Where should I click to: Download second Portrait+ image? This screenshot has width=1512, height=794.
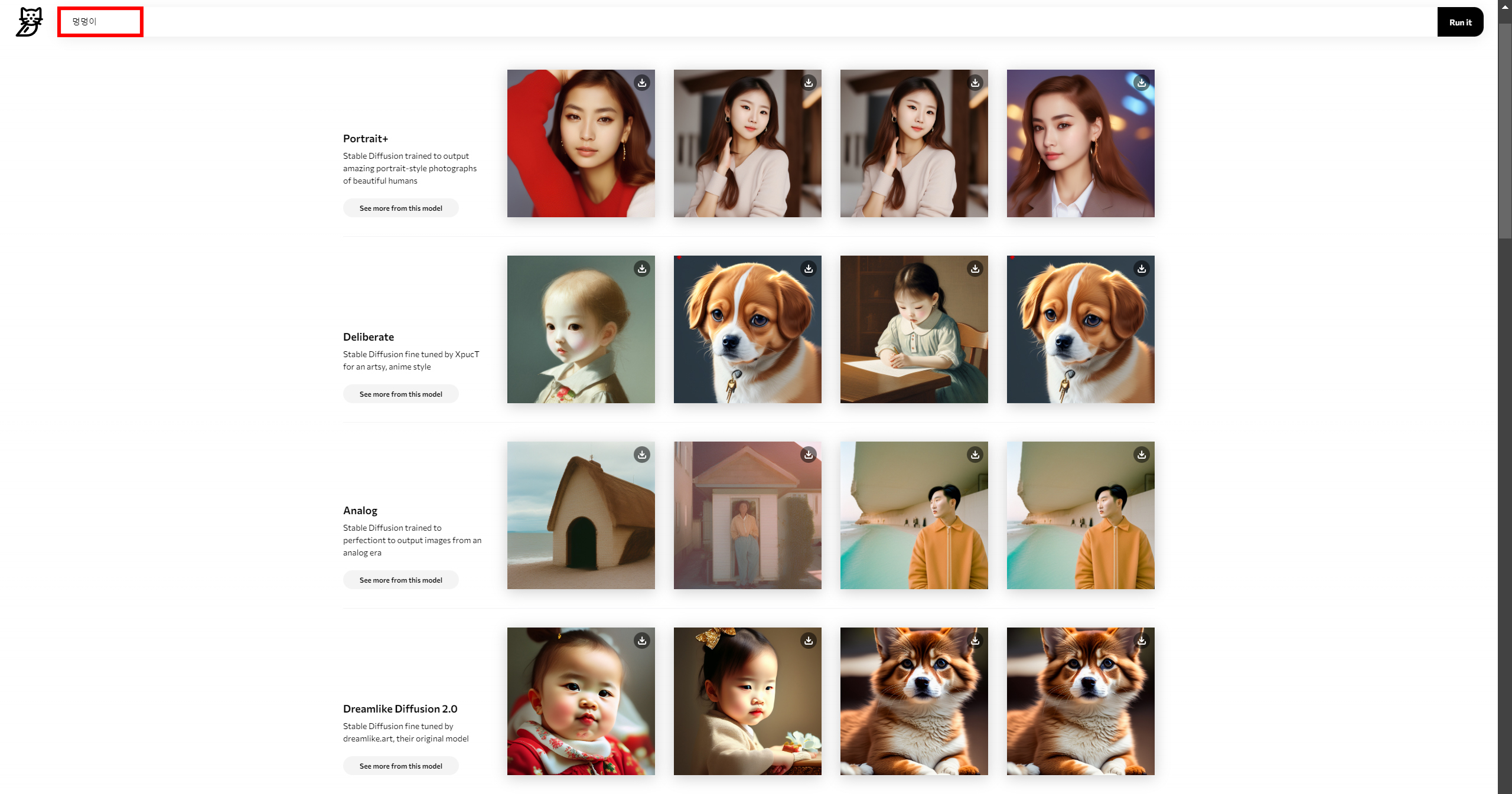click(x=809, y=83)
